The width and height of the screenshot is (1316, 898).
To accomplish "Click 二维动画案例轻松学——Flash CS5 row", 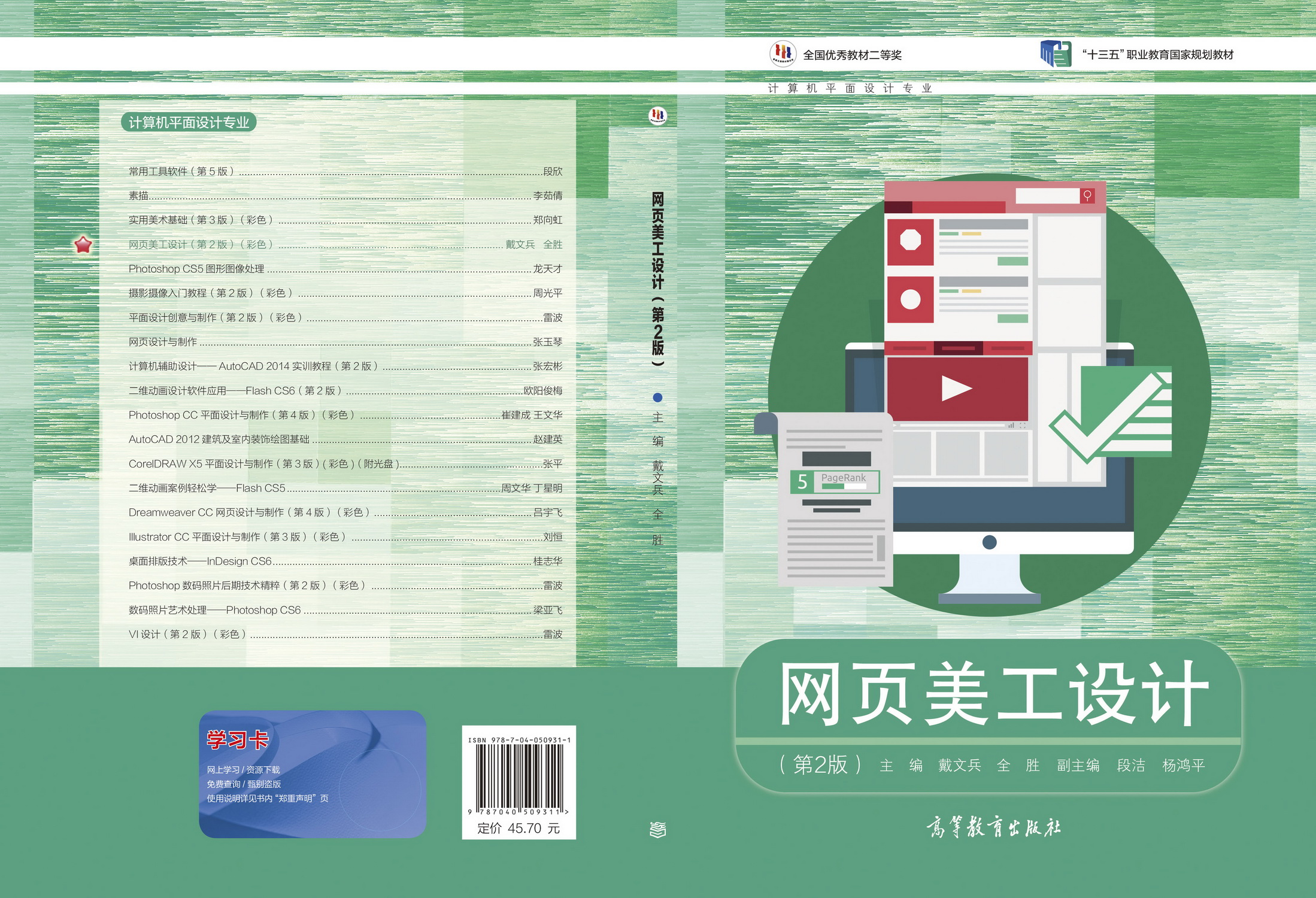I will (x=345, y=488).
